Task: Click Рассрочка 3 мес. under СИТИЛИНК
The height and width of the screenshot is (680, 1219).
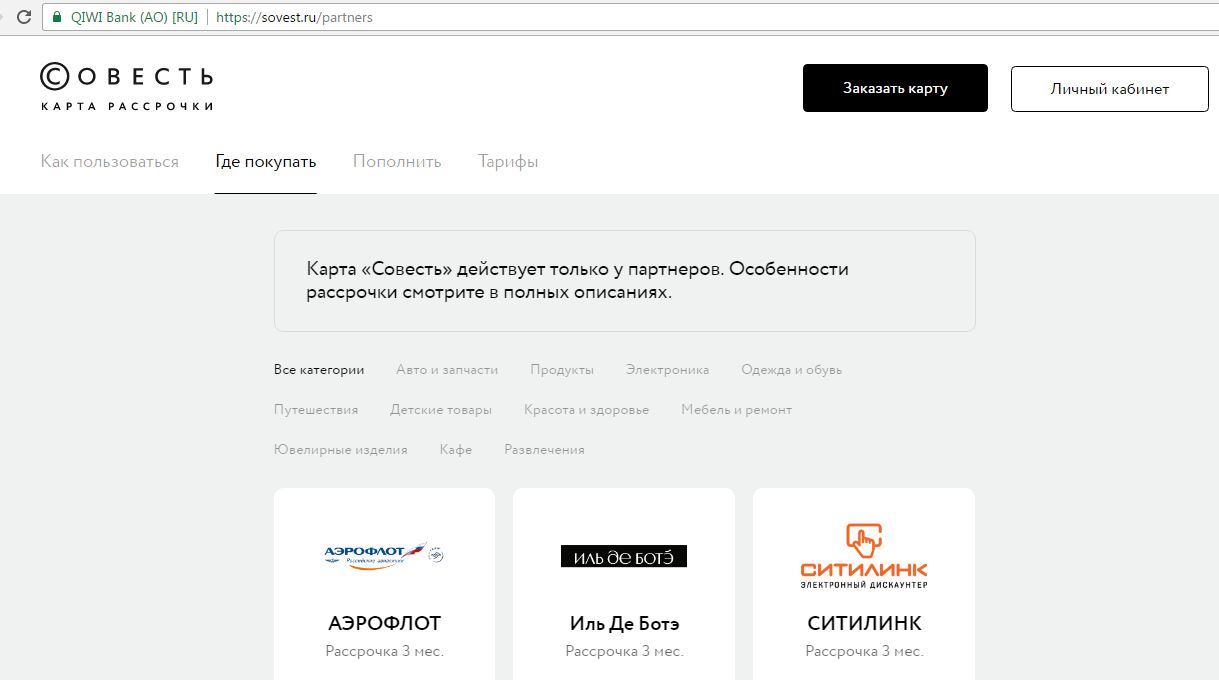Action: tap(864, 651)
